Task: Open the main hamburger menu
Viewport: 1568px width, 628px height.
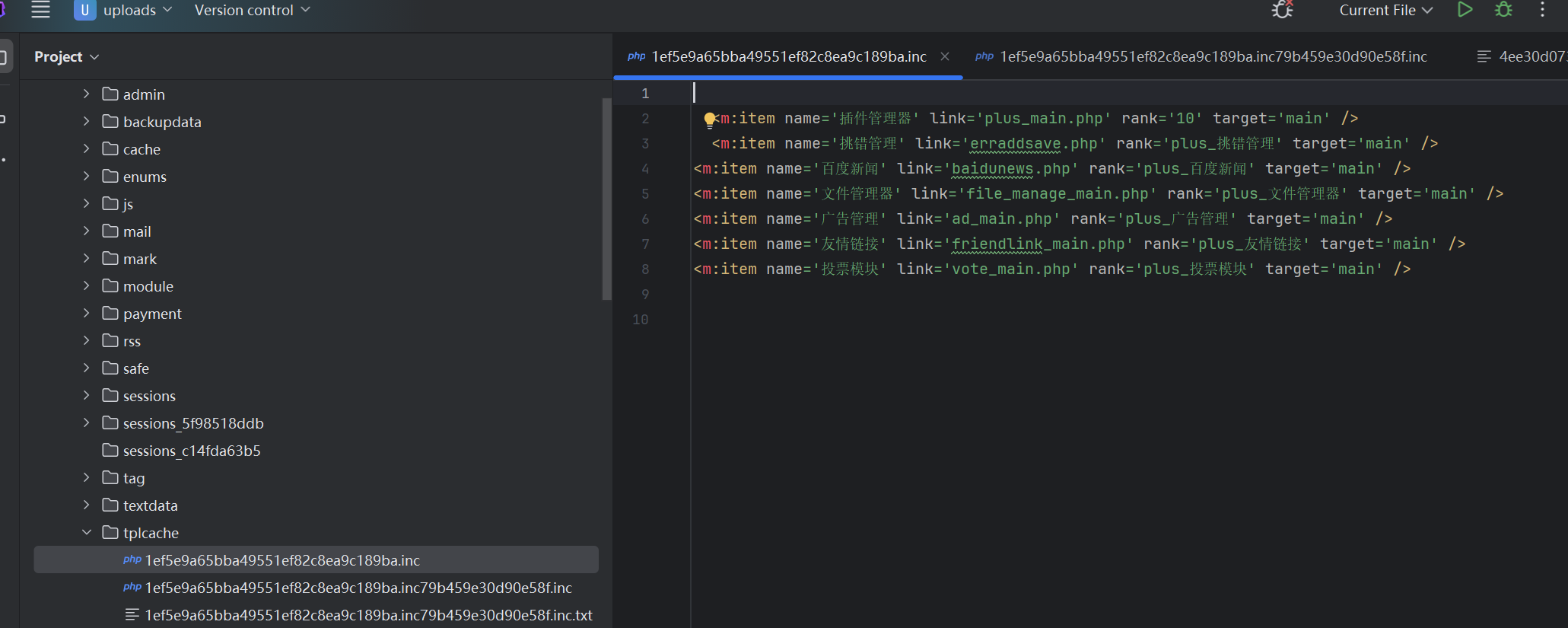Action: (40, 10)
